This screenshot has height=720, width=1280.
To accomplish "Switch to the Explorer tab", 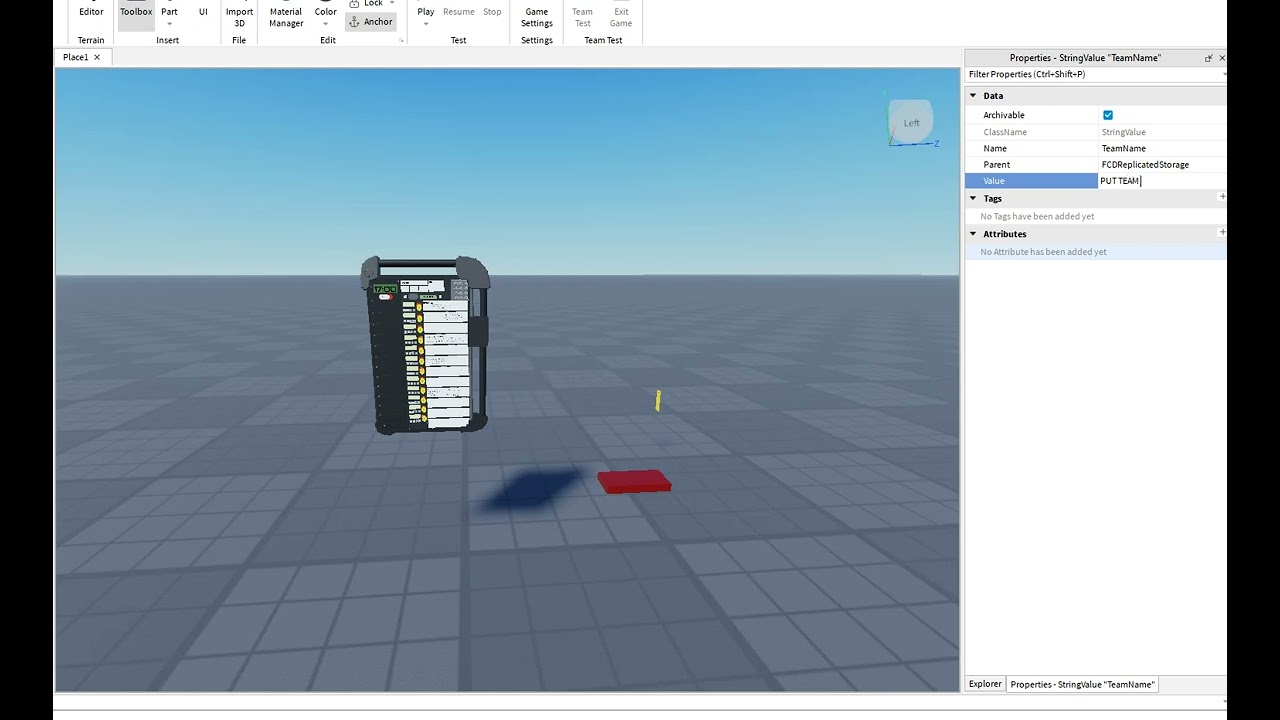I will [985, 684].
